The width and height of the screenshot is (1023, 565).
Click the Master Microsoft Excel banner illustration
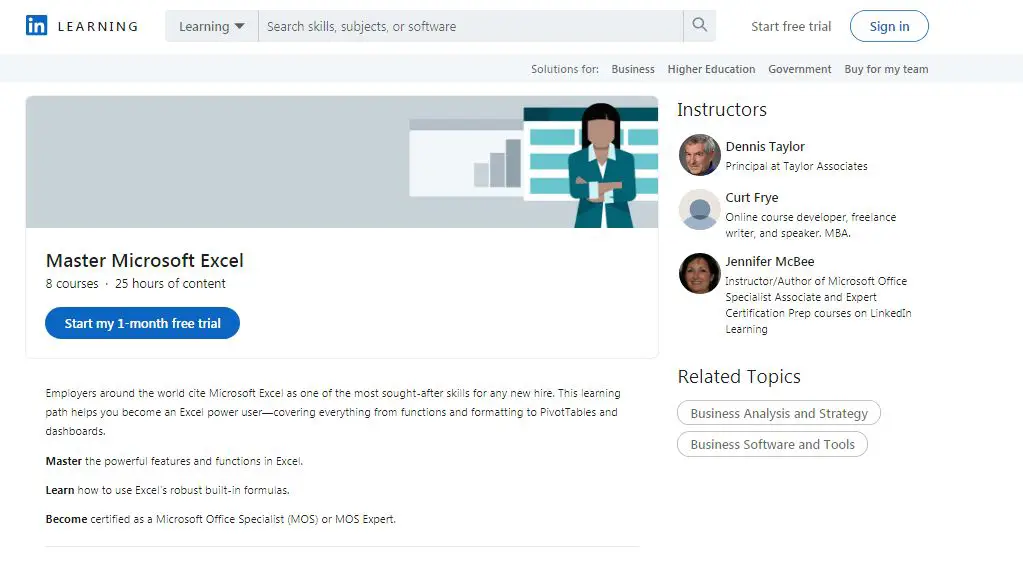342,162
